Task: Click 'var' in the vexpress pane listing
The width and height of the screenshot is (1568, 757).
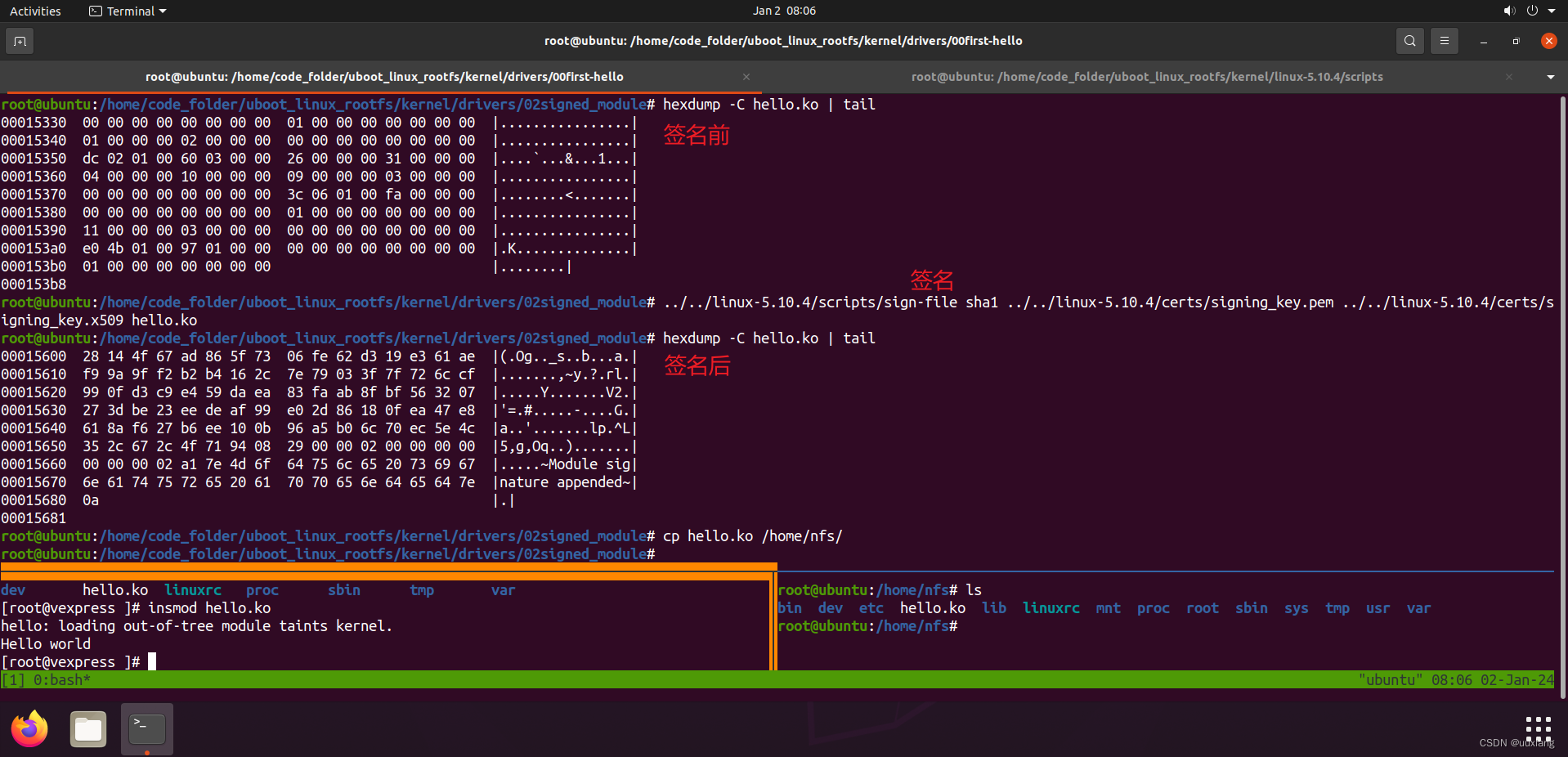Action: point(504,590)
